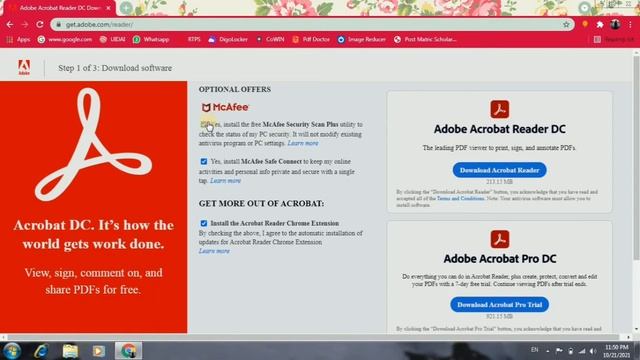Open the Chrome Extensions puzzle icon
Viewport: 640px width, 360px height.
click(x=600, y=24)
